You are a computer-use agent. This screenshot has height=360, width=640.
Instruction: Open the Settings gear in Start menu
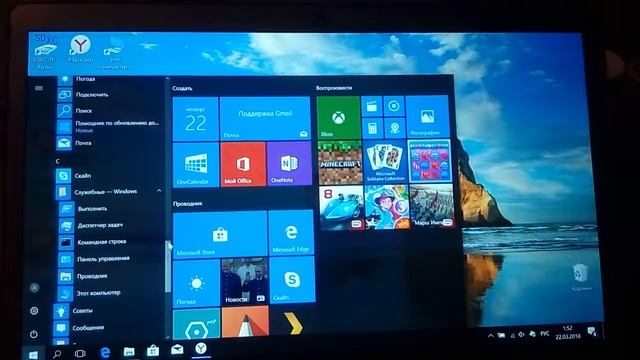(x=34, y=311)
